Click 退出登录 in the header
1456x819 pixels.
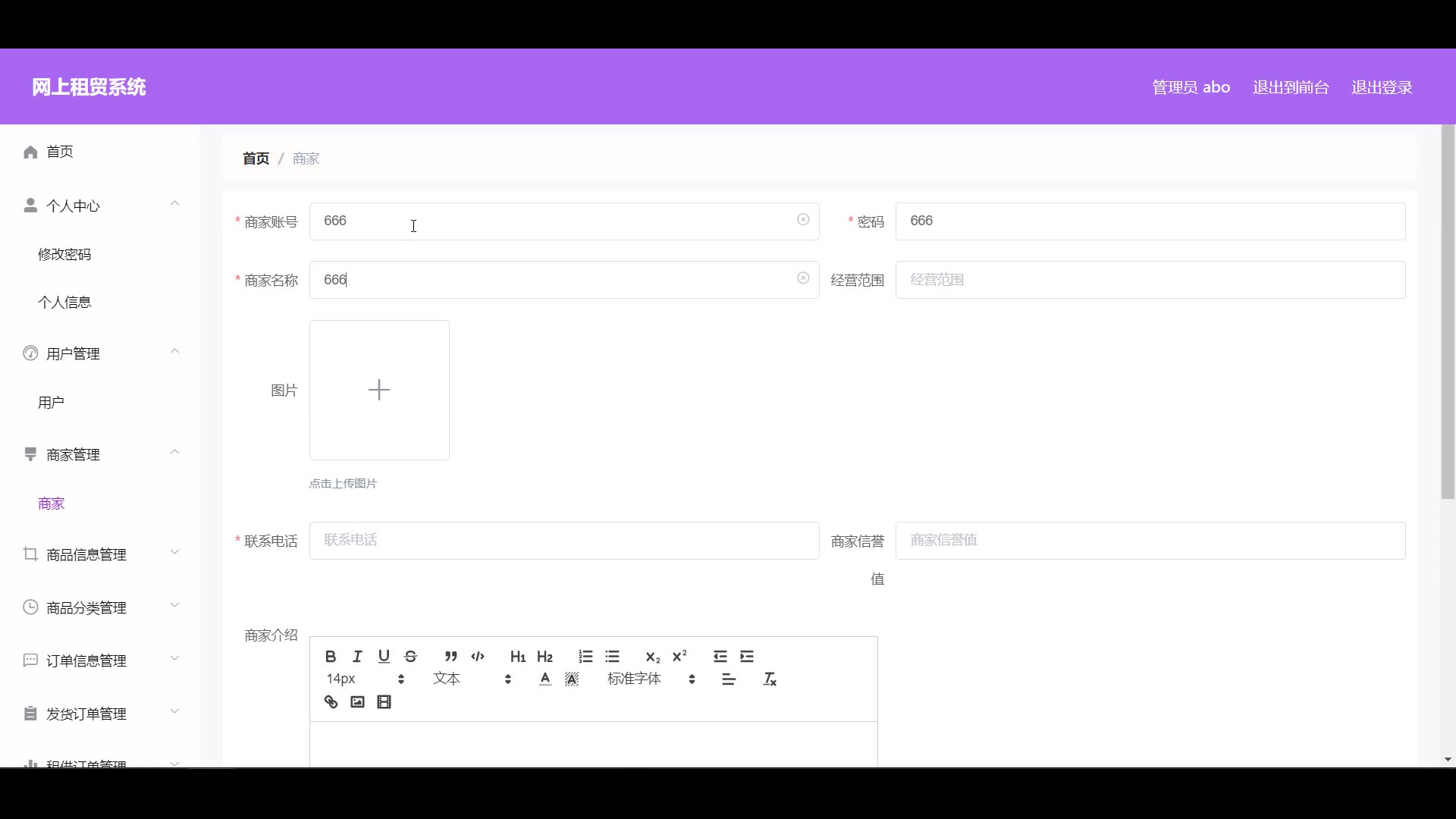(x=1382, y=87)
